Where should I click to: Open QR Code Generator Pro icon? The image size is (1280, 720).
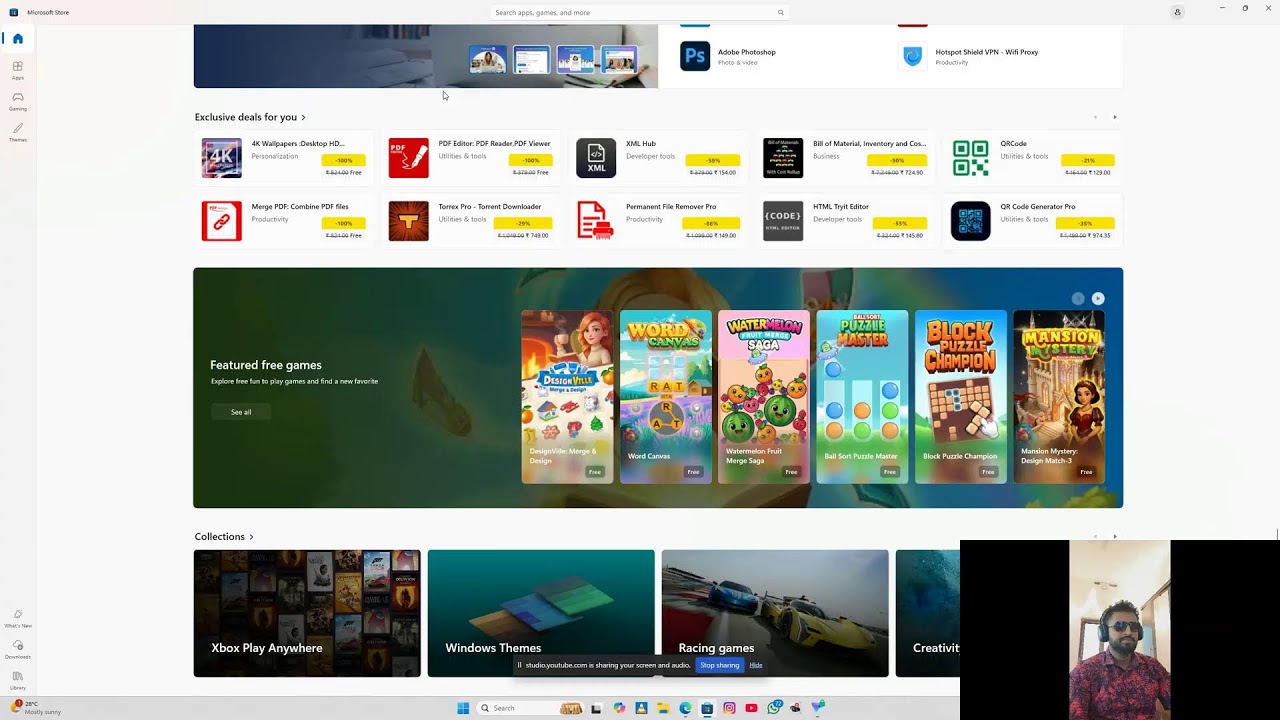(x=970, y=221)
